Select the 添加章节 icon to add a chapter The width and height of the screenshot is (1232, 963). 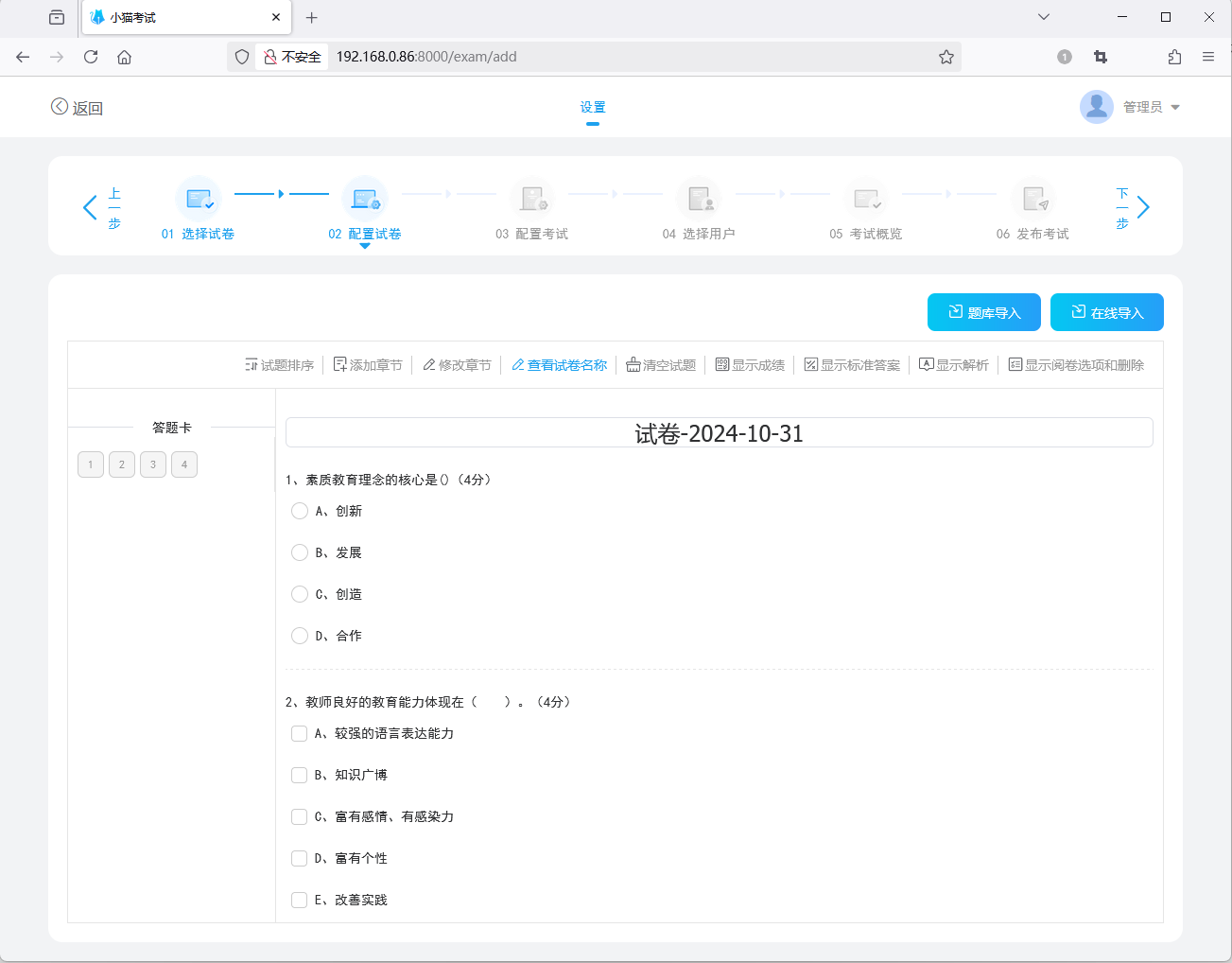(338, 364)
